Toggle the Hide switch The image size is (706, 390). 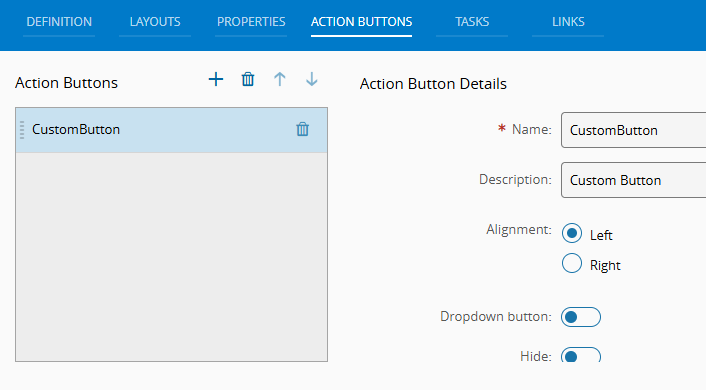pos(581,355)
